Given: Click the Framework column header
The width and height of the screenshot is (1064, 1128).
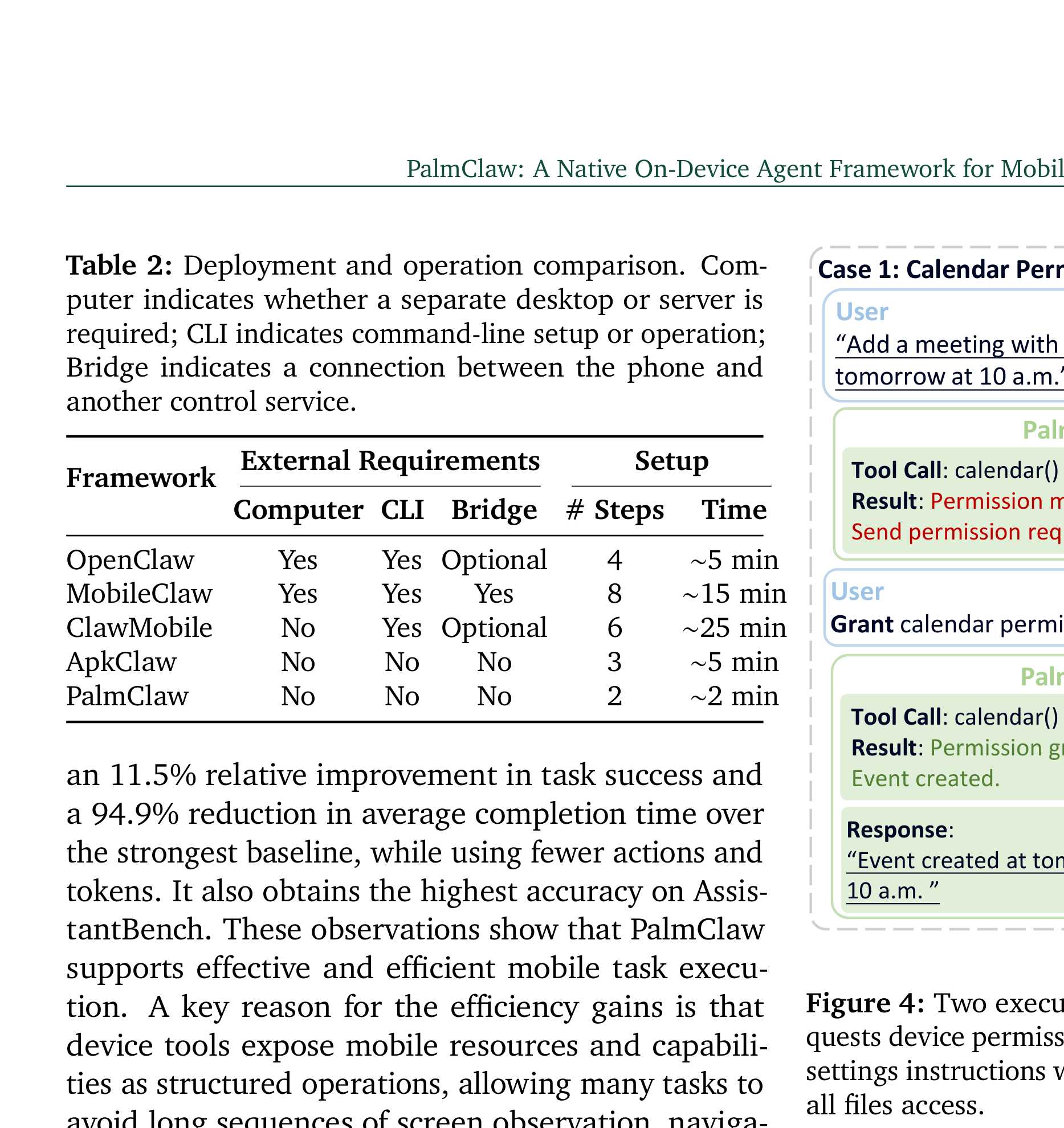Looking at the screenshot, I should pos(141,477).
